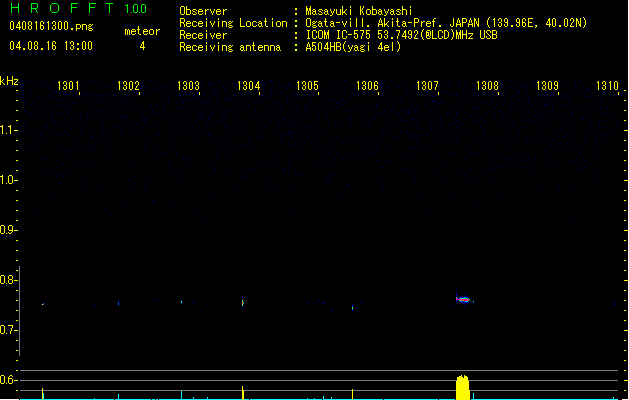Image resolution: width=629 pixels, height=400 pixels.
Task: Click the yellow intensity spike below 1306
Action: (x=352, y=394)
